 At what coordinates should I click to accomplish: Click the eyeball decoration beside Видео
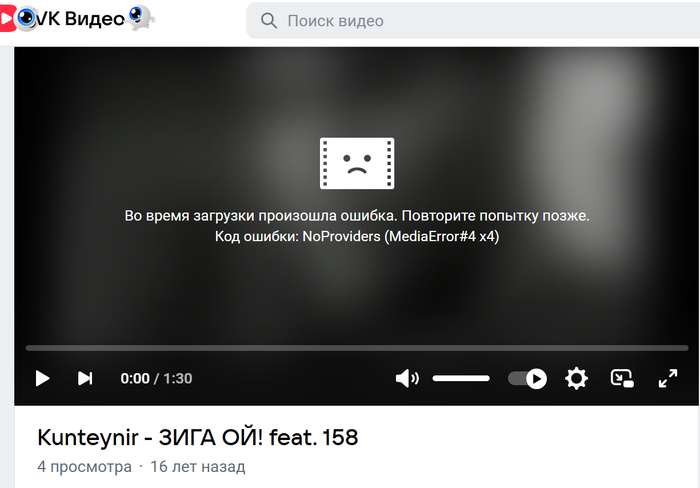[x=141, y=17]
